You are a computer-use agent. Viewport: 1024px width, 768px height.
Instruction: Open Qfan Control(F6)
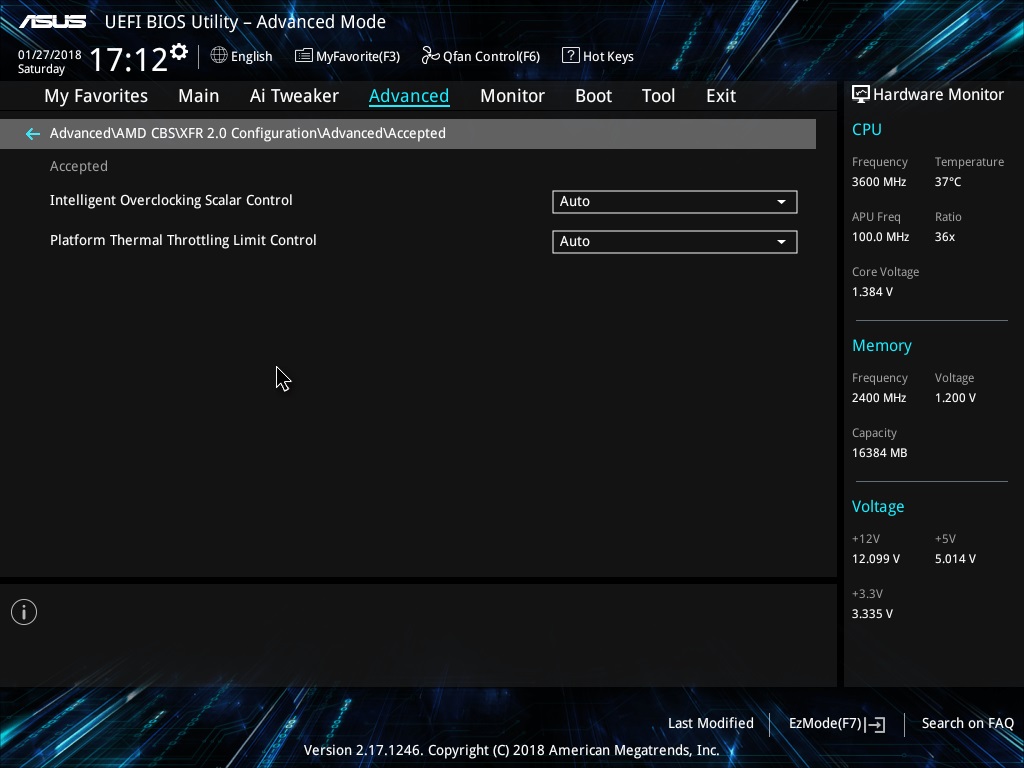click(481, 56)
